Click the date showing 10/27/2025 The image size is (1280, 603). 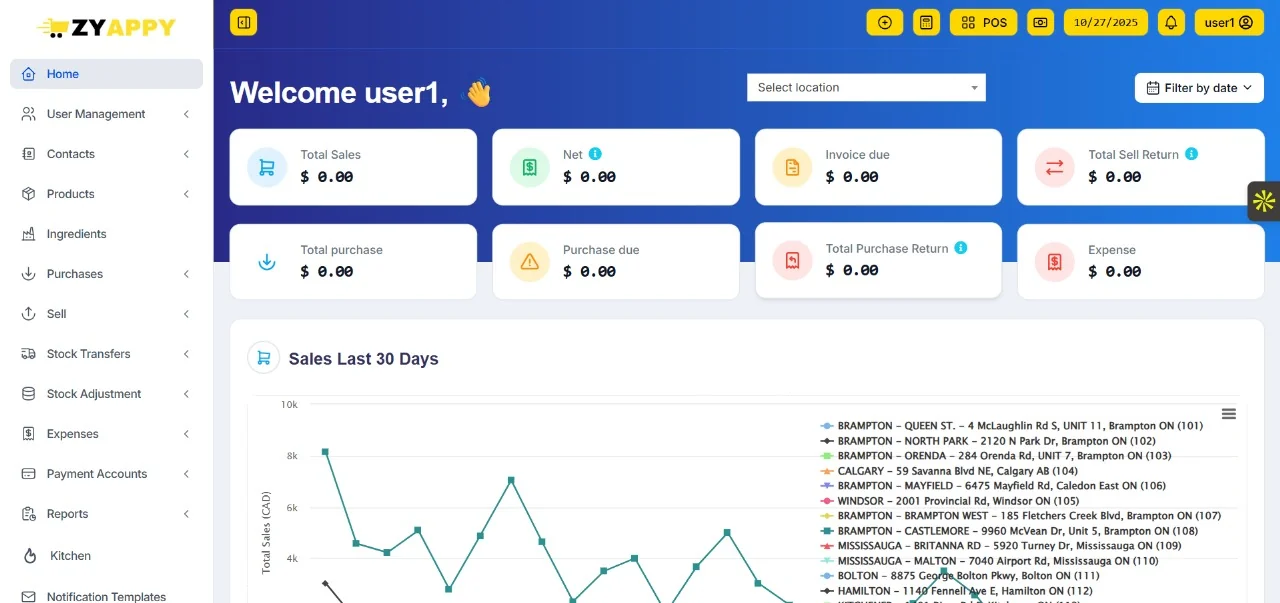point(1105,21)
